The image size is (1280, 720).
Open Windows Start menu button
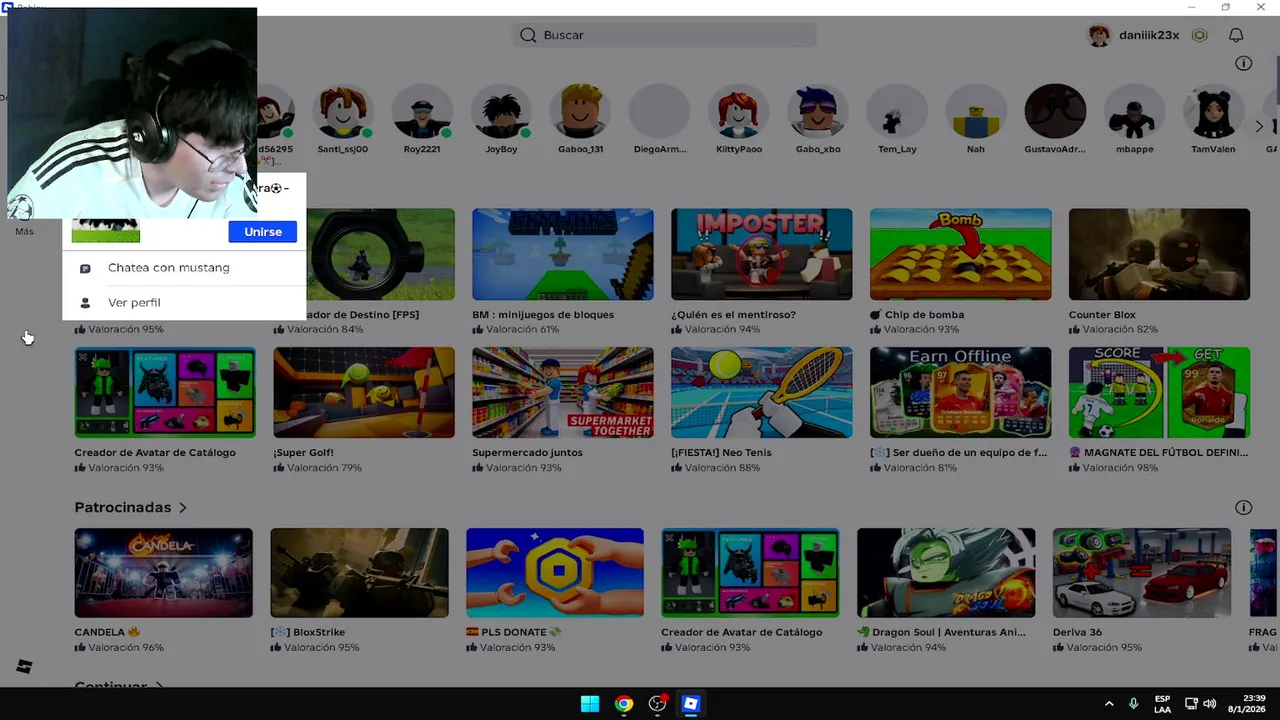coord(590,704)
